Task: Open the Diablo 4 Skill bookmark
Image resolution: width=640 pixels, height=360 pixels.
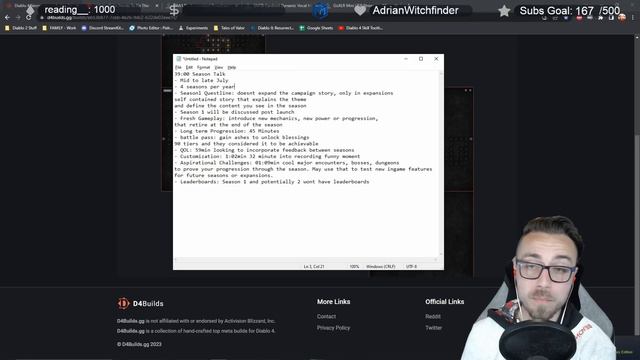Action: point(360,28)
